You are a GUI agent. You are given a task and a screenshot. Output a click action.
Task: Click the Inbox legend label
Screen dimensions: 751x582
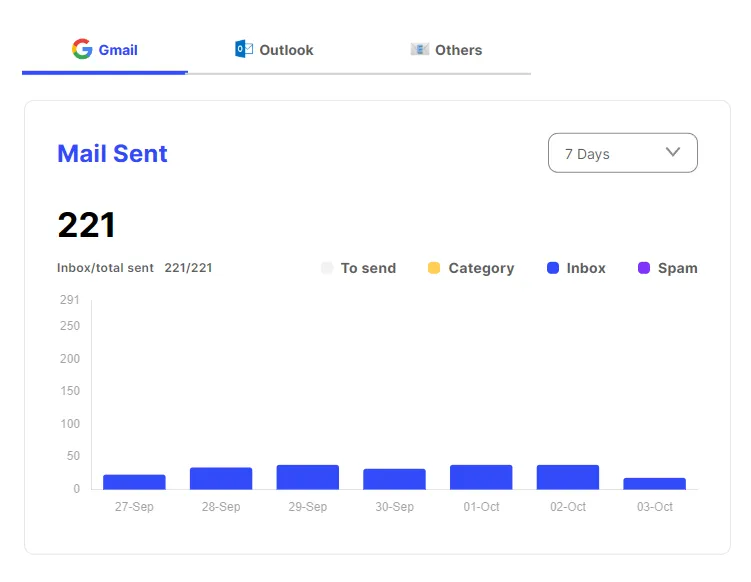pos(586,268)
